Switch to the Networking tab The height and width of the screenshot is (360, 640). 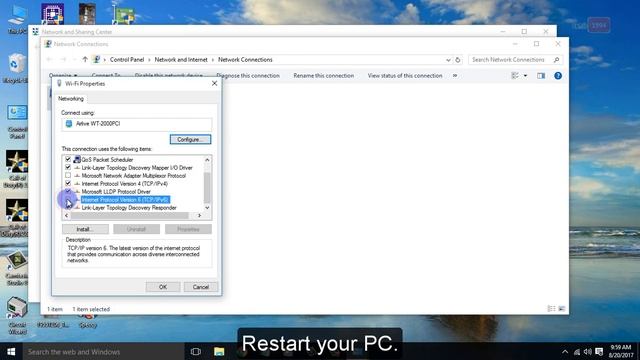click(71, 99)
